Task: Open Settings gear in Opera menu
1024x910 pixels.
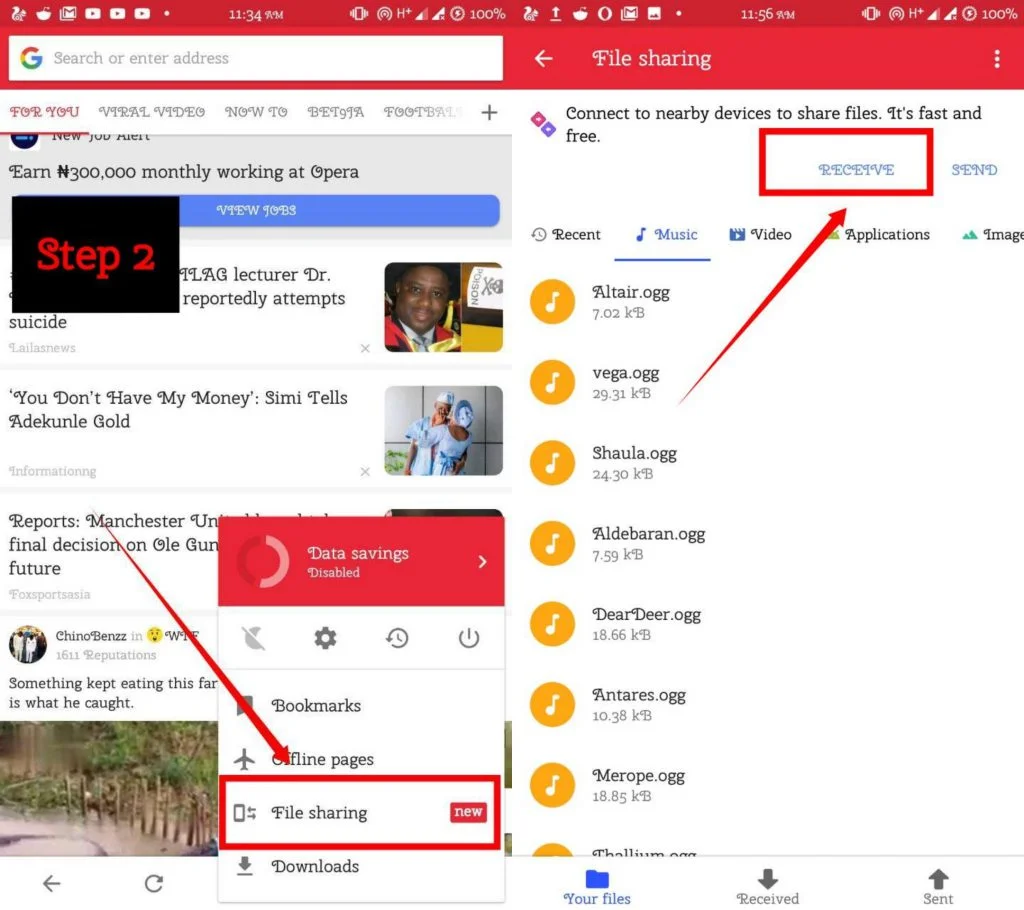Action: click(325, 638)
